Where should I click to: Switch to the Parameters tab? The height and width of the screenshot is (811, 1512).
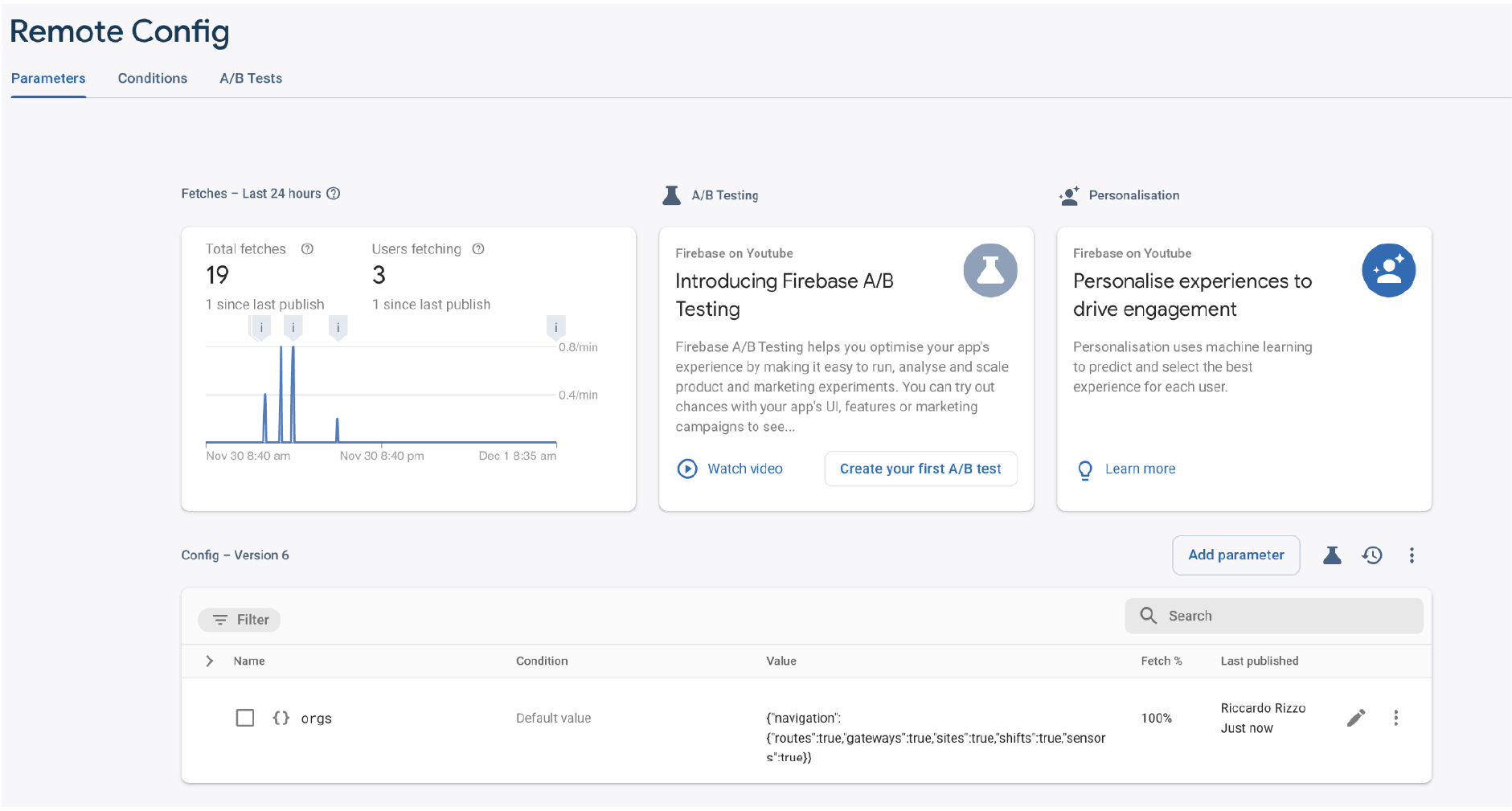tap(48, 78)
